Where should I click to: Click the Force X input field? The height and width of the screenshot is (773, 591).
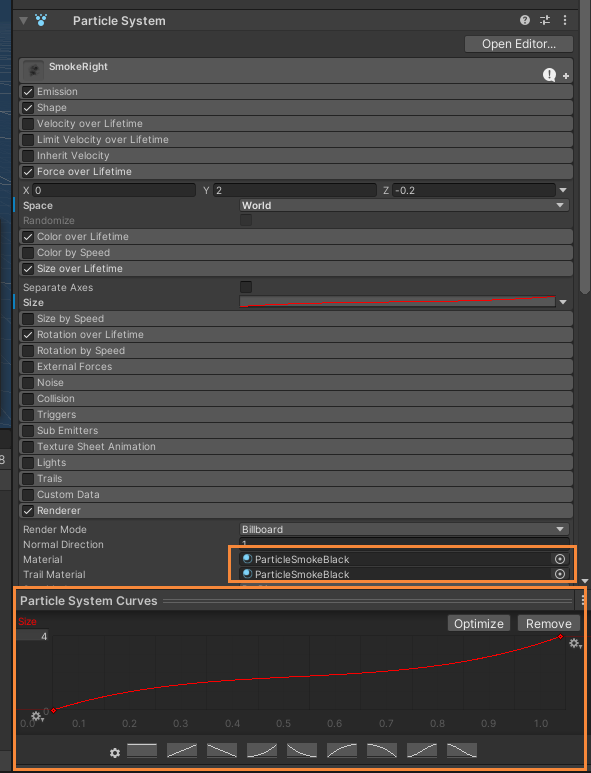[x=114, y=190]
